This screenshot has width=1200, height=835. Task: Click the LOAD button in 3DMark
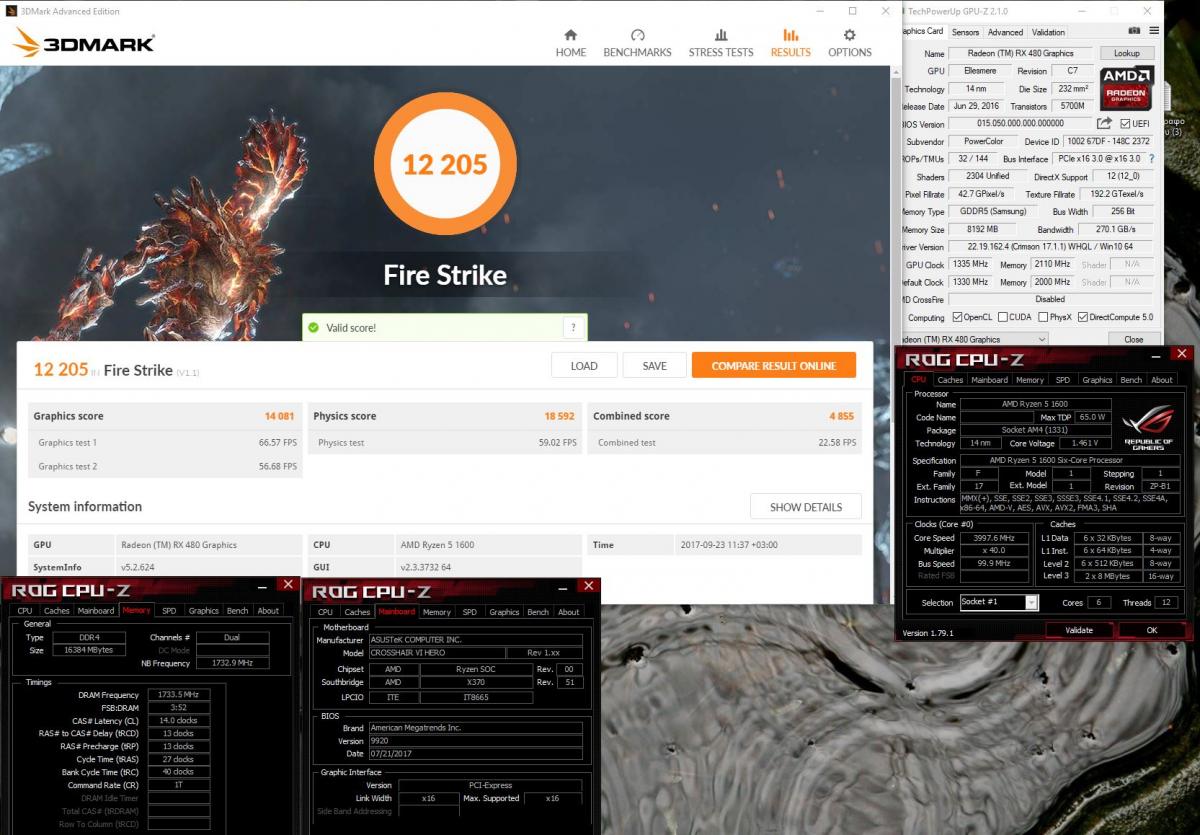[x=584, y=365]
